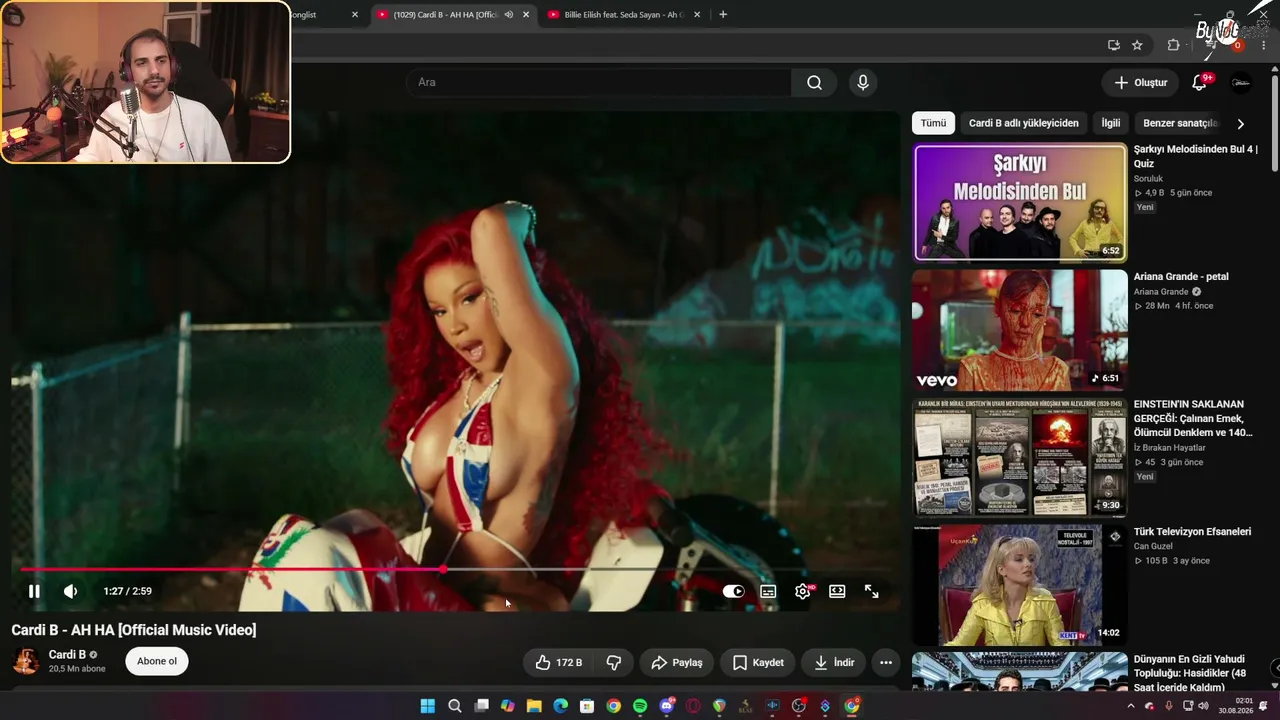Click the install app icon in address bar

(x=1113, y=45)
